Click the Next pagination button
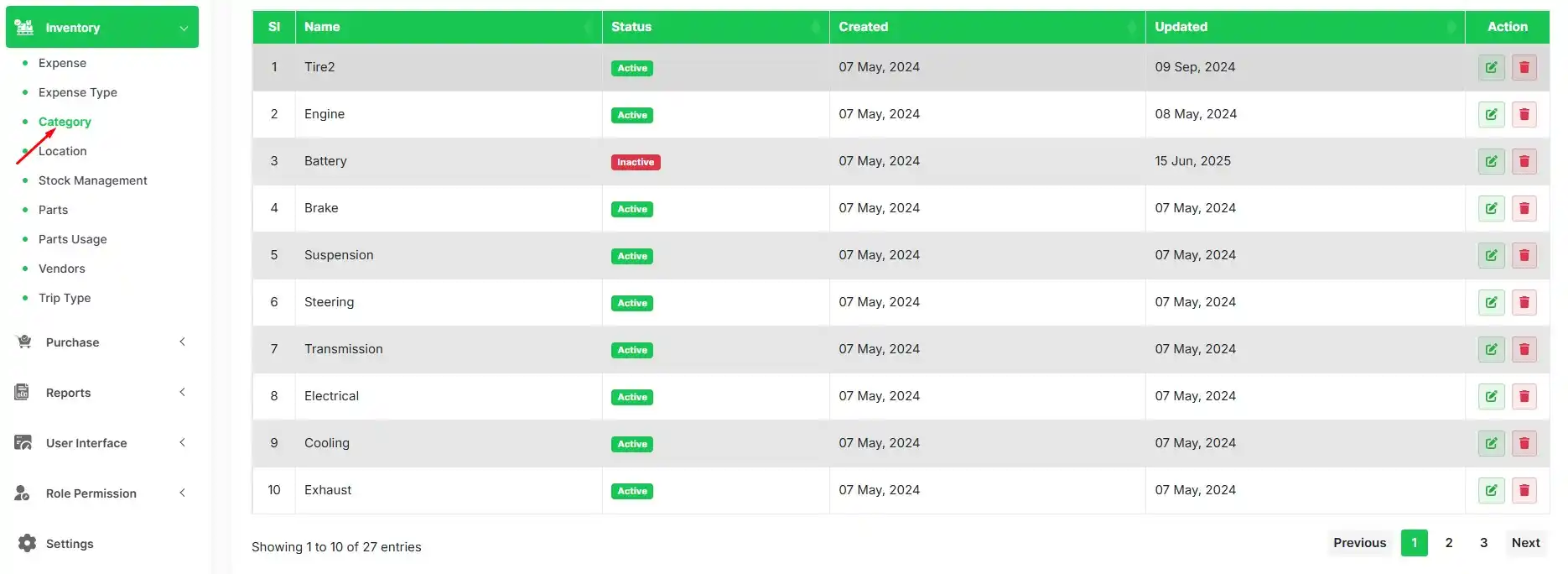The height and width of the screenshot is (574, 1568). click(1525, 543)
